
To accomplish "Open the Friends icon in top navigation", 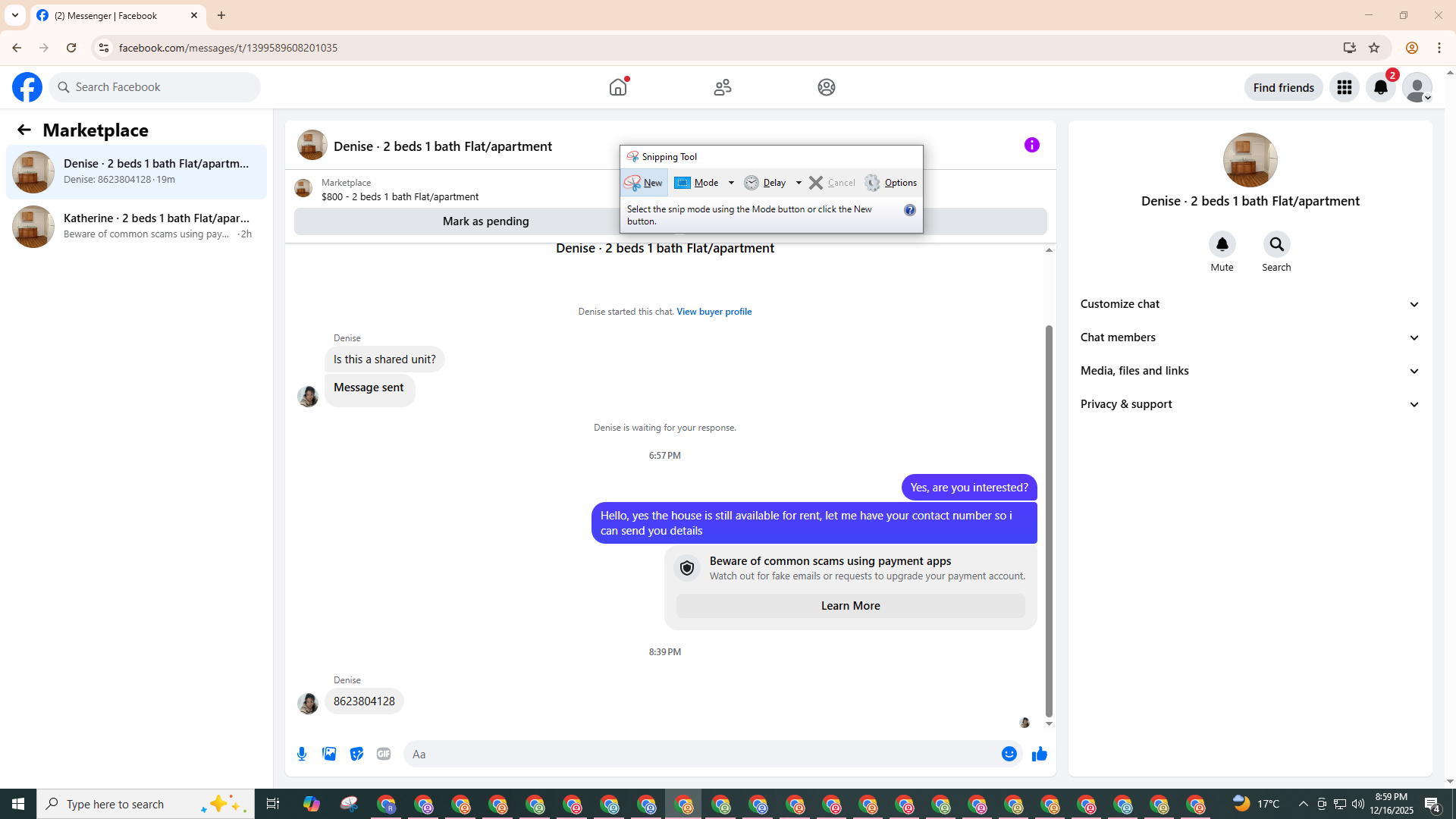I will (x=723, y=87).
